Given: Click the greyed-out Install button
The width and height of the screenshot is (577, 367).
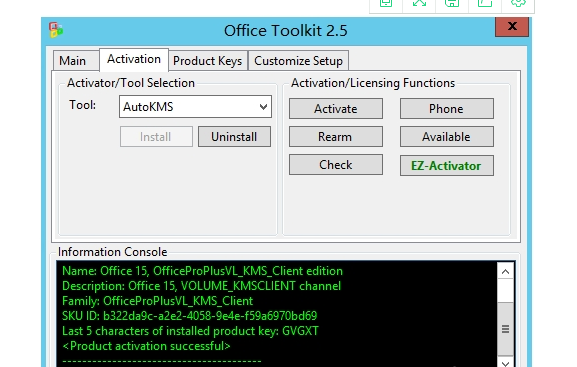Looking at the screenshot, I should coord(156,137).
